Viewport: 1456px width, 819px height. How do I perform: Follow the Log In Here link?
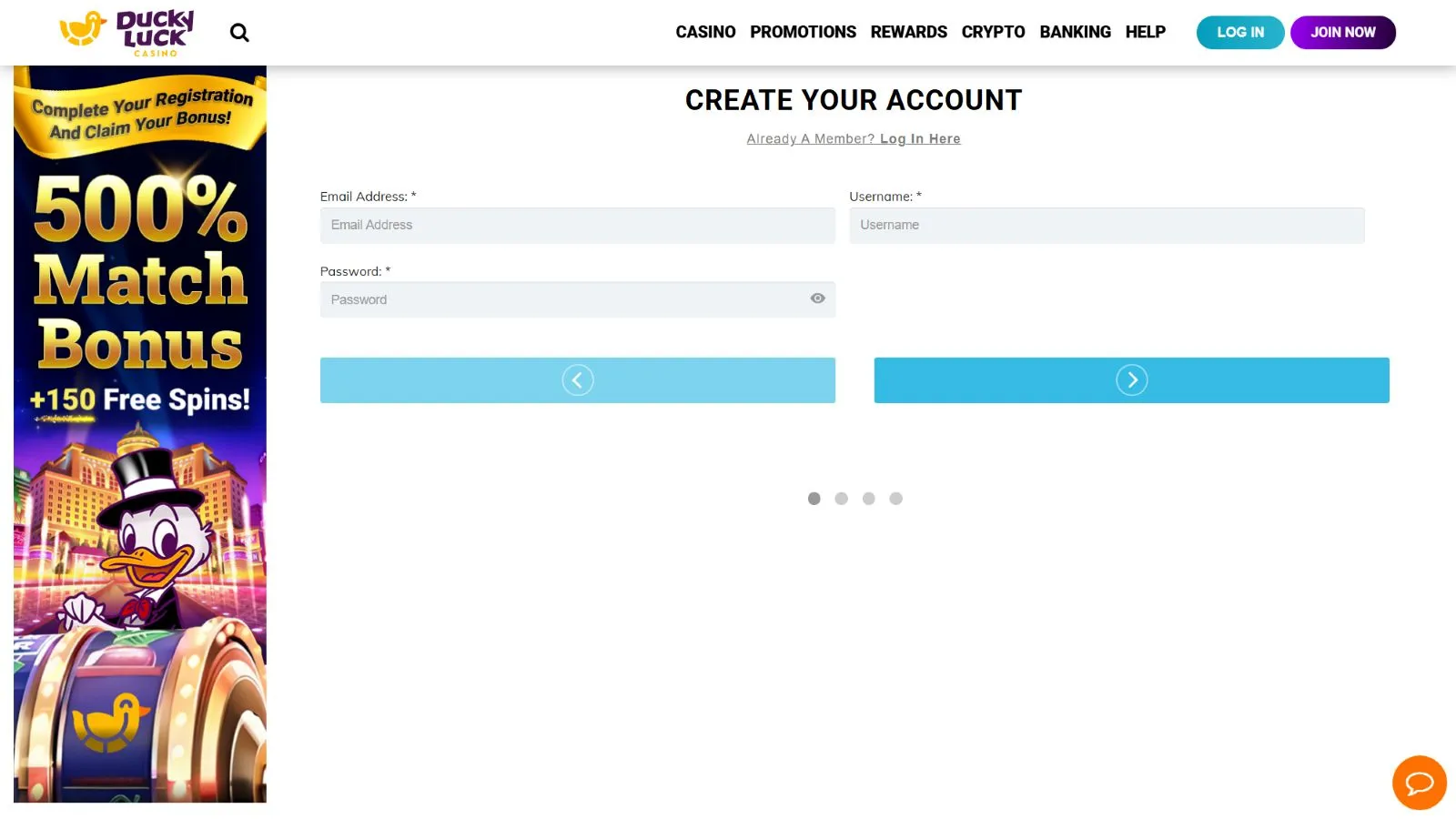(919, 139)
